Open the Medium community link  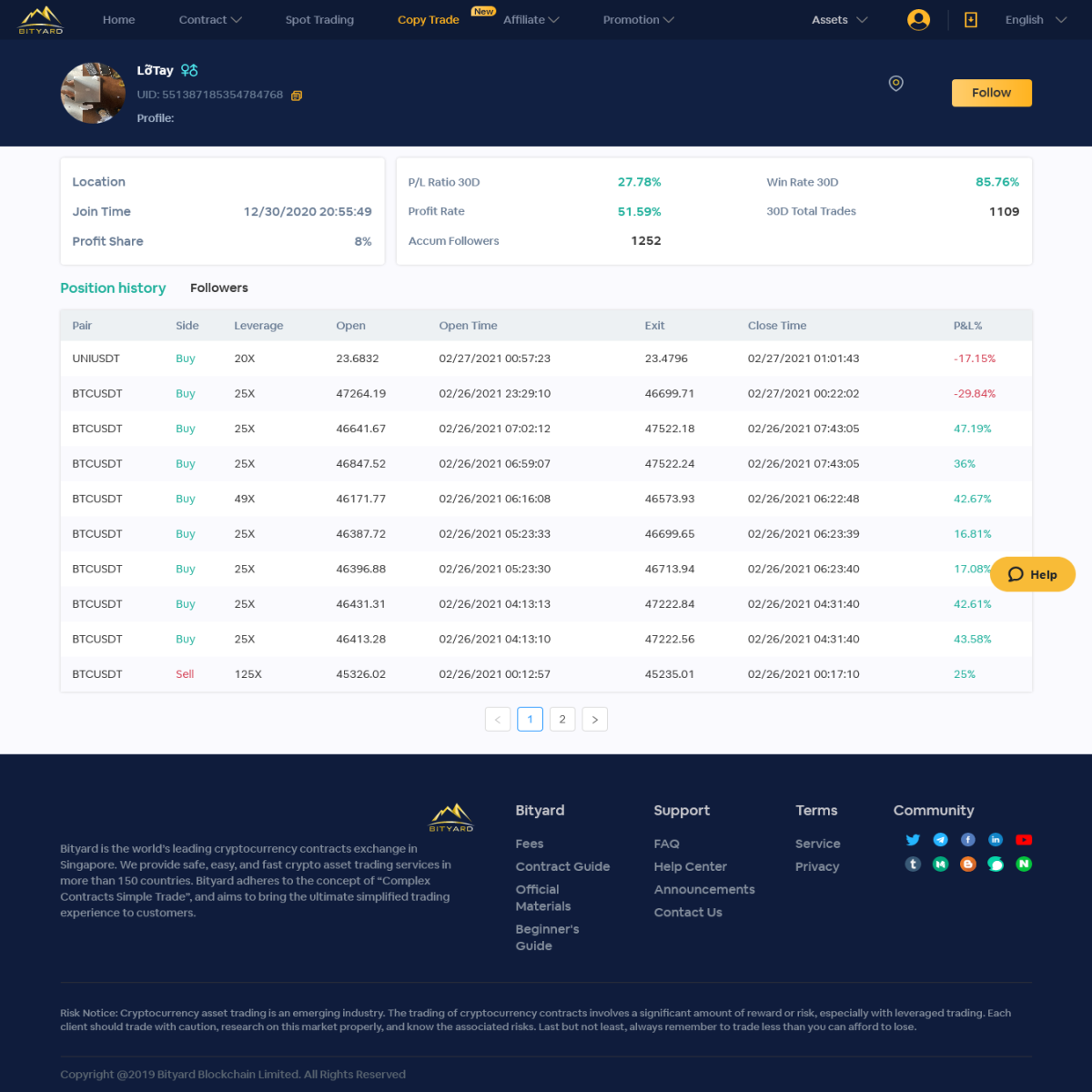click(x=941, y=864)
